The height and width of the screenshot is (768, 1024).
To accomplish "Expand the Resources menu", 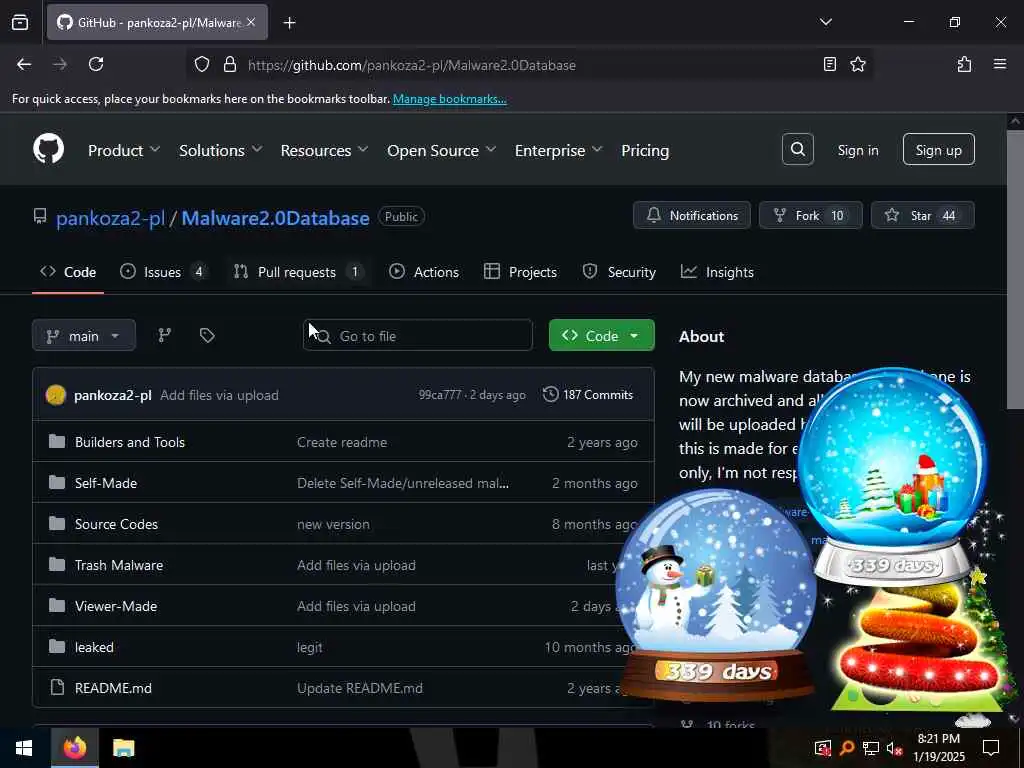I will [325, 150].
